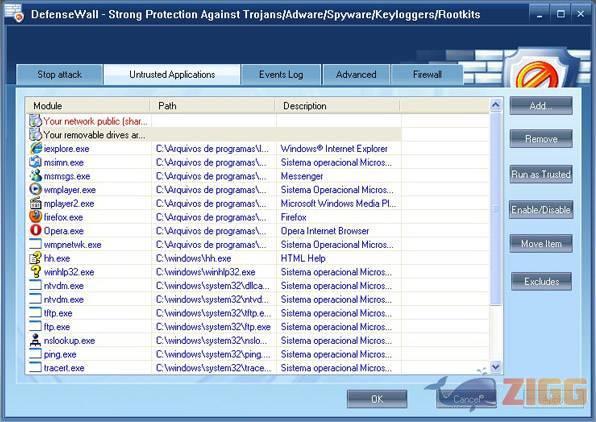Click the list scrollbar down arrow
Viewport: 596px width, 422px height.
495,367
